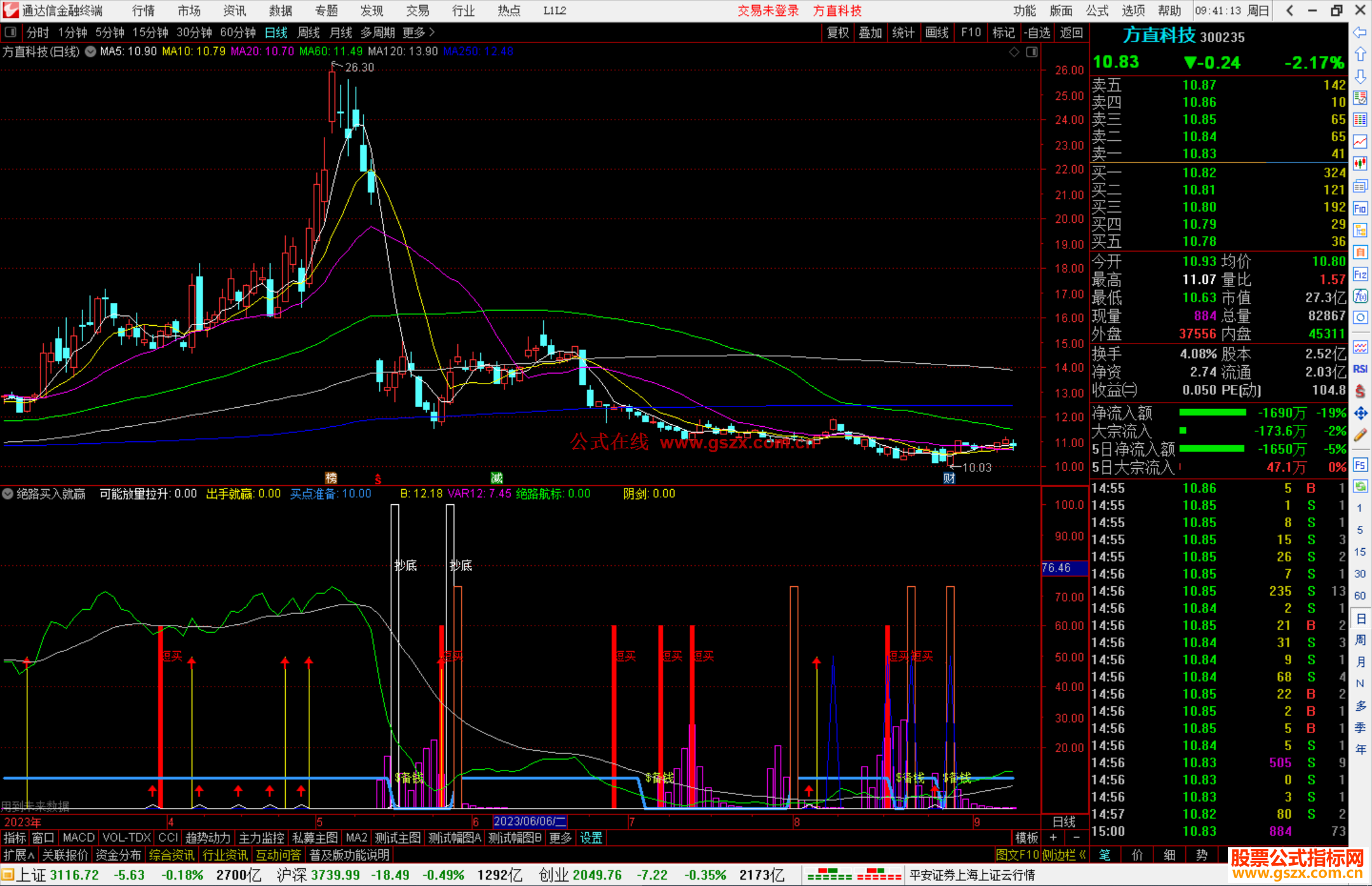Open the 公式 menu
The image size is (1372, 886).
coord(1097,10)
